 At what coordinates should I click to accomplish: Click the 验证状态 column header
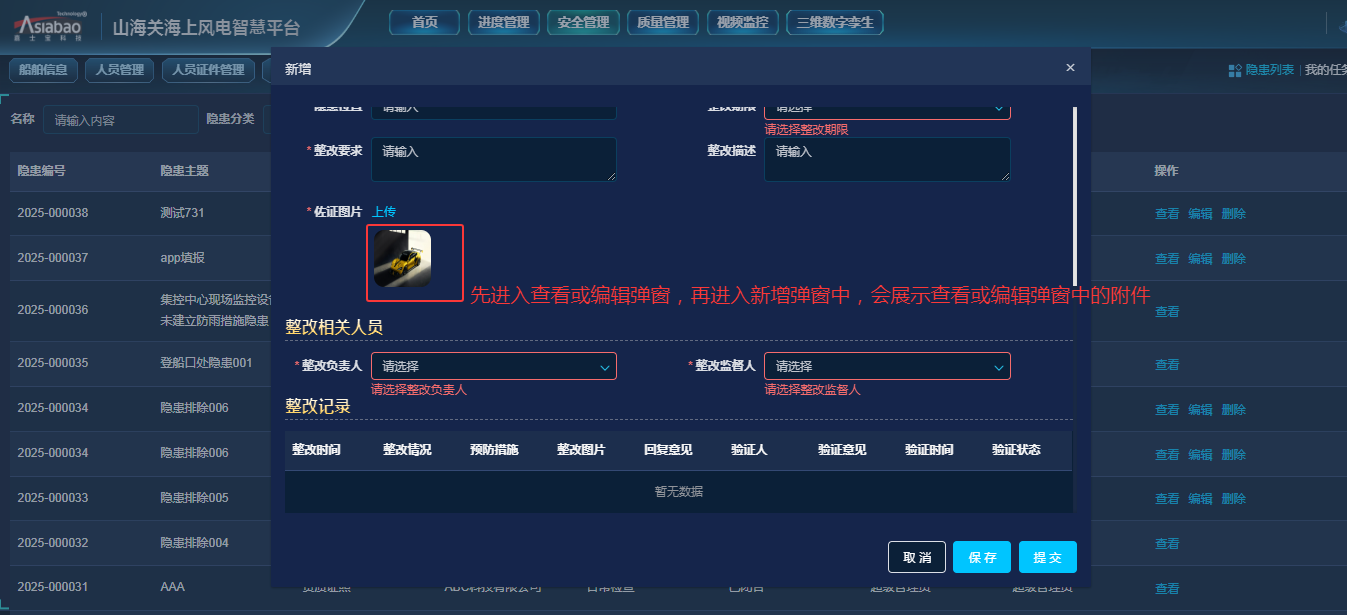(x=1016, y=450)
